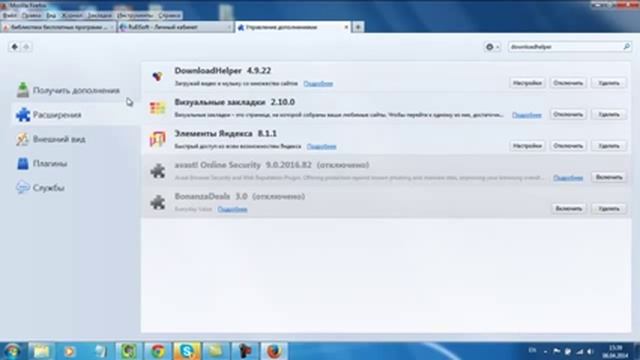Image resolution: width=640 pixels, height=360 pixels.
Task: Click EN language indicator in taskbar
Action: coord(532,351)
